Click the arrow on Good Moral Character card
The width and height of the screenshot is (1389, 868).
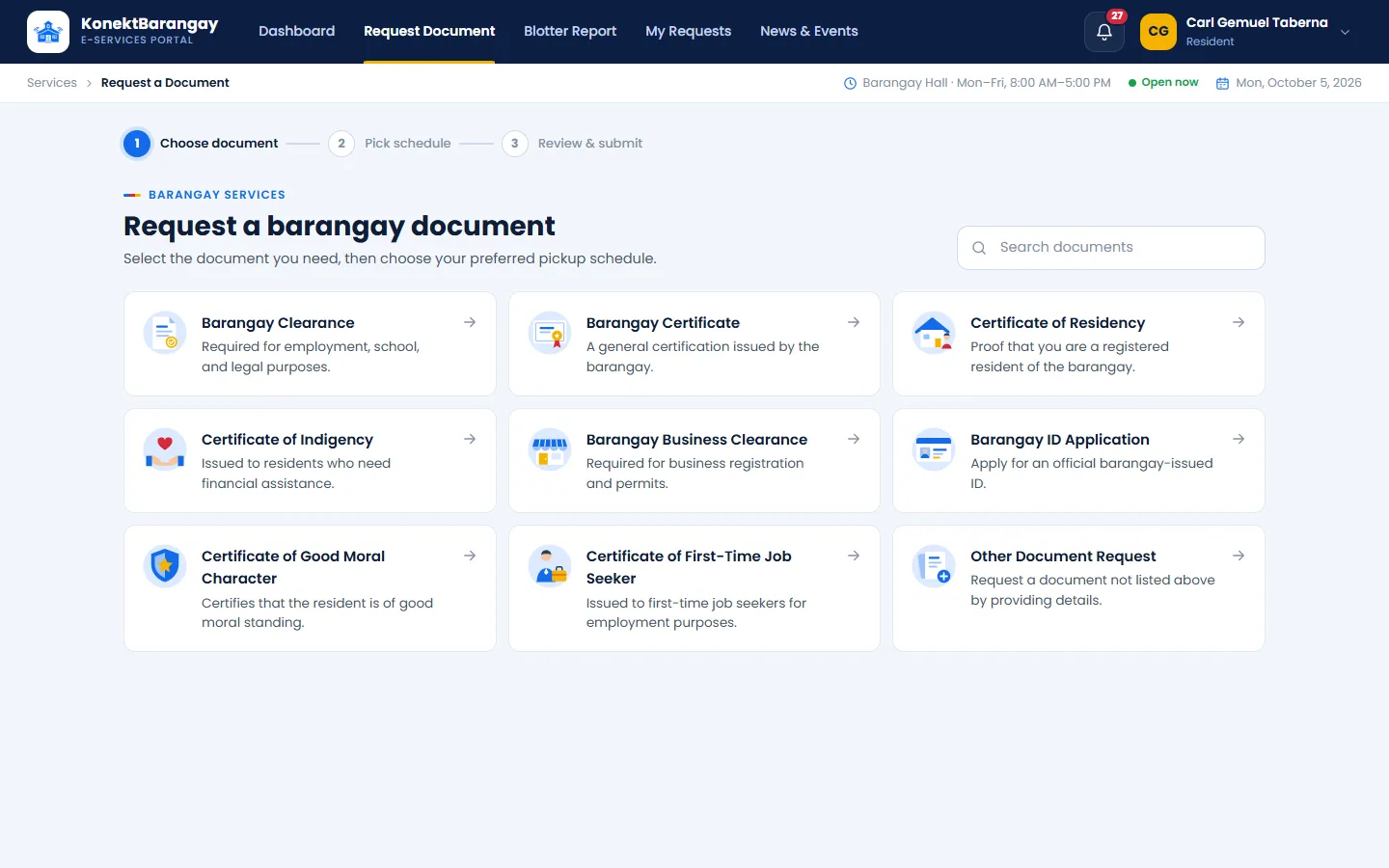tap(470, 556)
